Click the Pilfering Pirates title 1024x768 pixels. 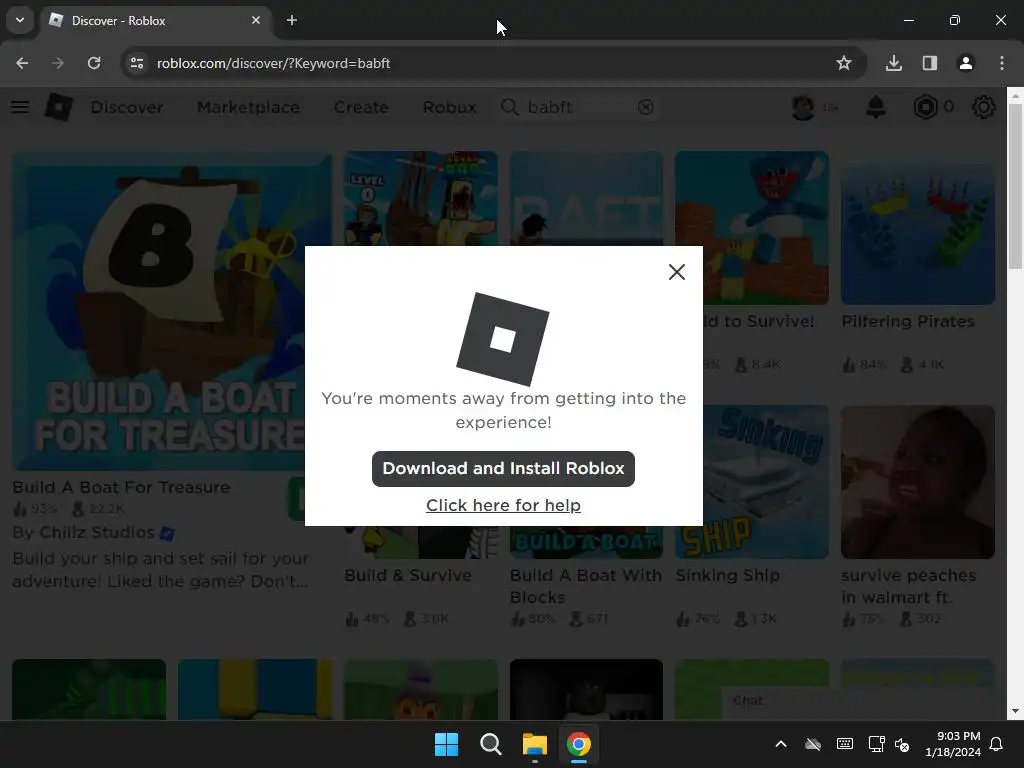[x=908, y=321]
